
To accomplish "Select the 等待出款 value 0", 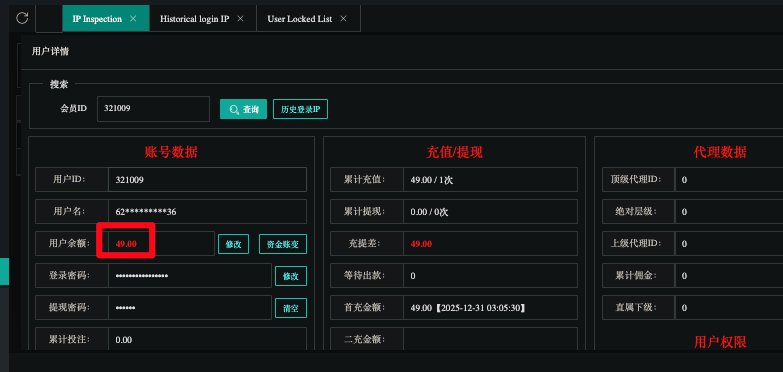I will [413, 276].
